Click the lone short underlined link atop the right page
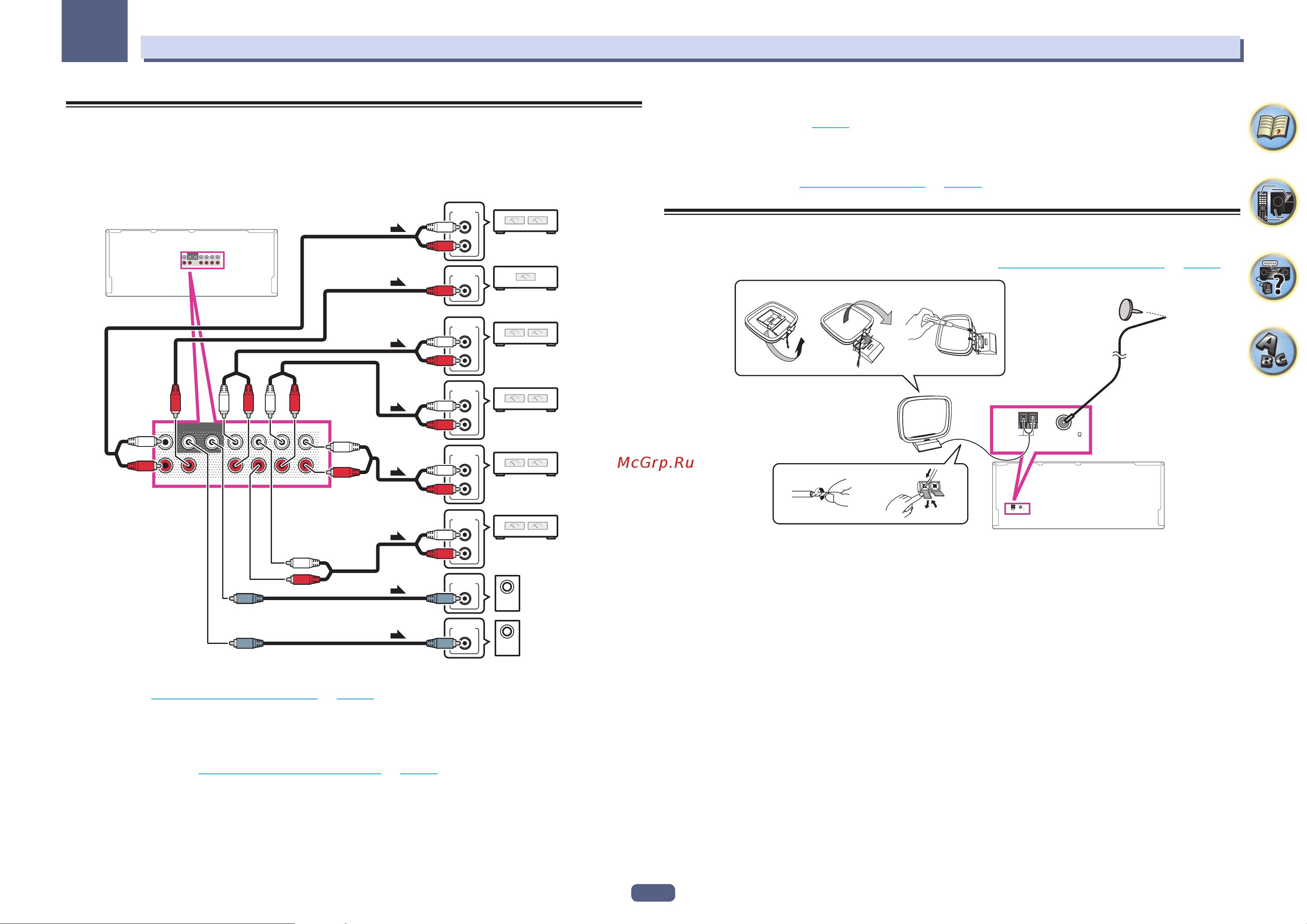The width and height of the screenshot is (1307, 924). [830, 127]
